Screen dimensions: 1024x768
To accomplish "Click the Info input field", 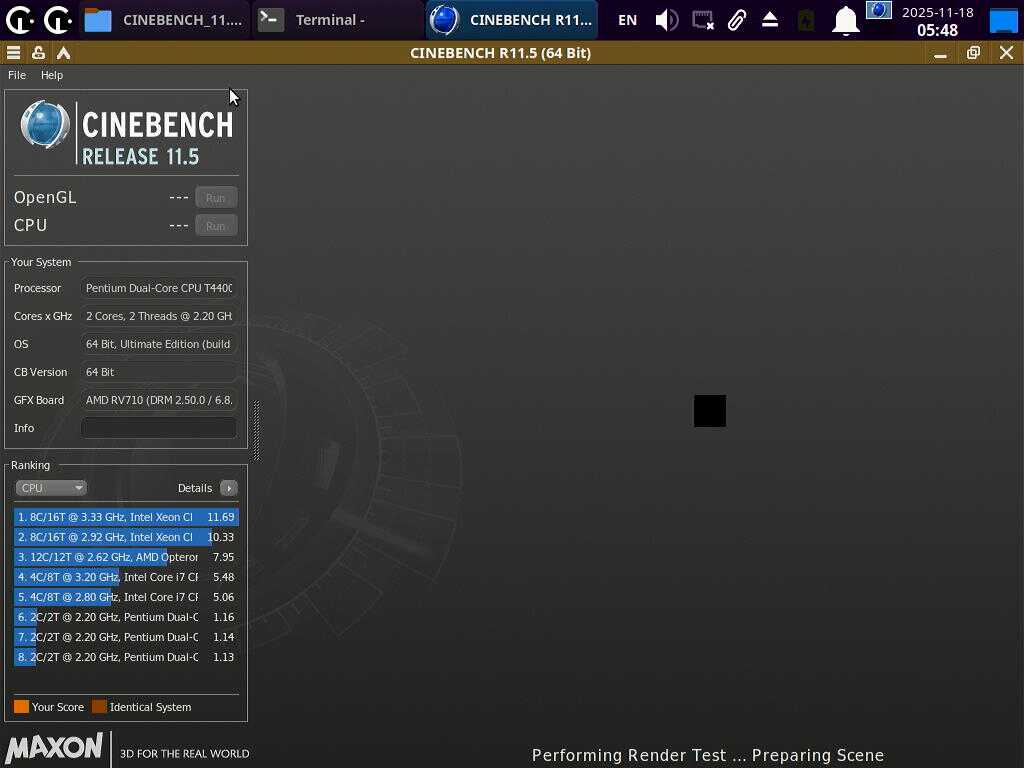I will pyautogui.click(x=159, y=428).
